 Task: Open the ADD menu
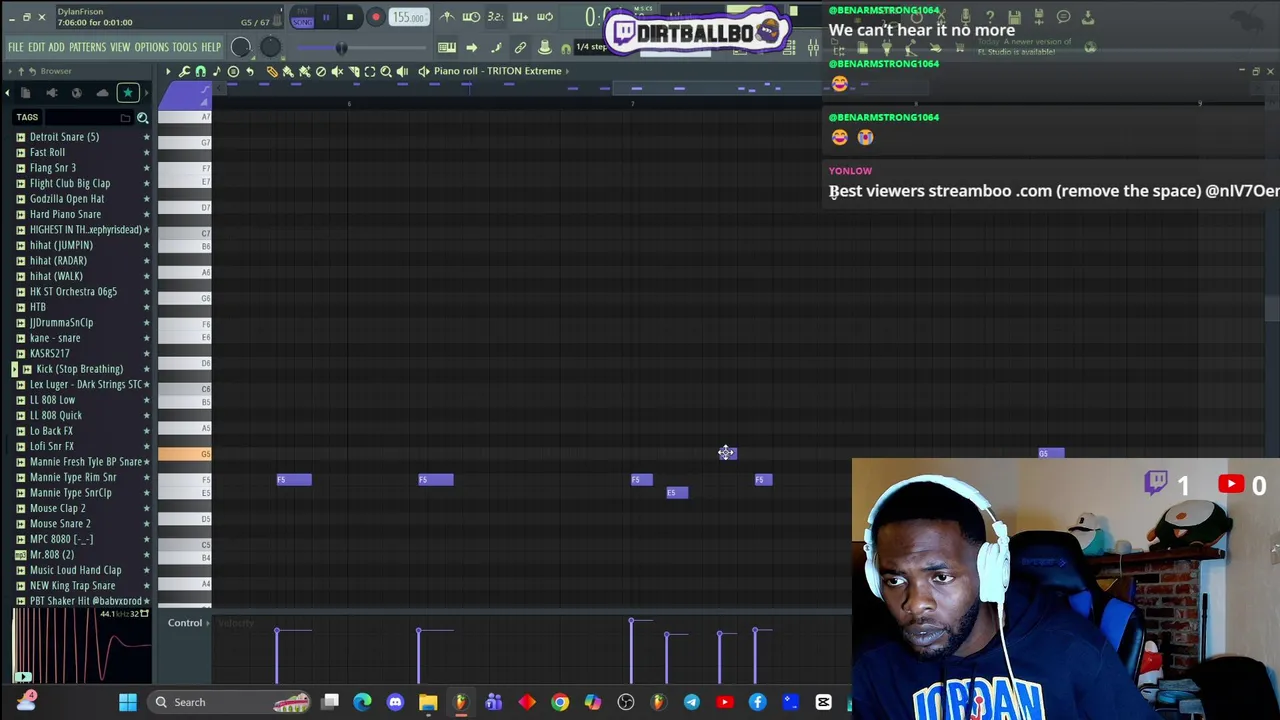click(56, 47)
